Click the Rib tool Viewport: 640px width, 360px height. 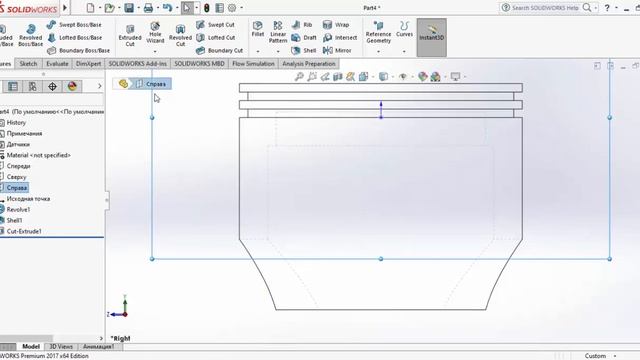(x=302, y=24)
